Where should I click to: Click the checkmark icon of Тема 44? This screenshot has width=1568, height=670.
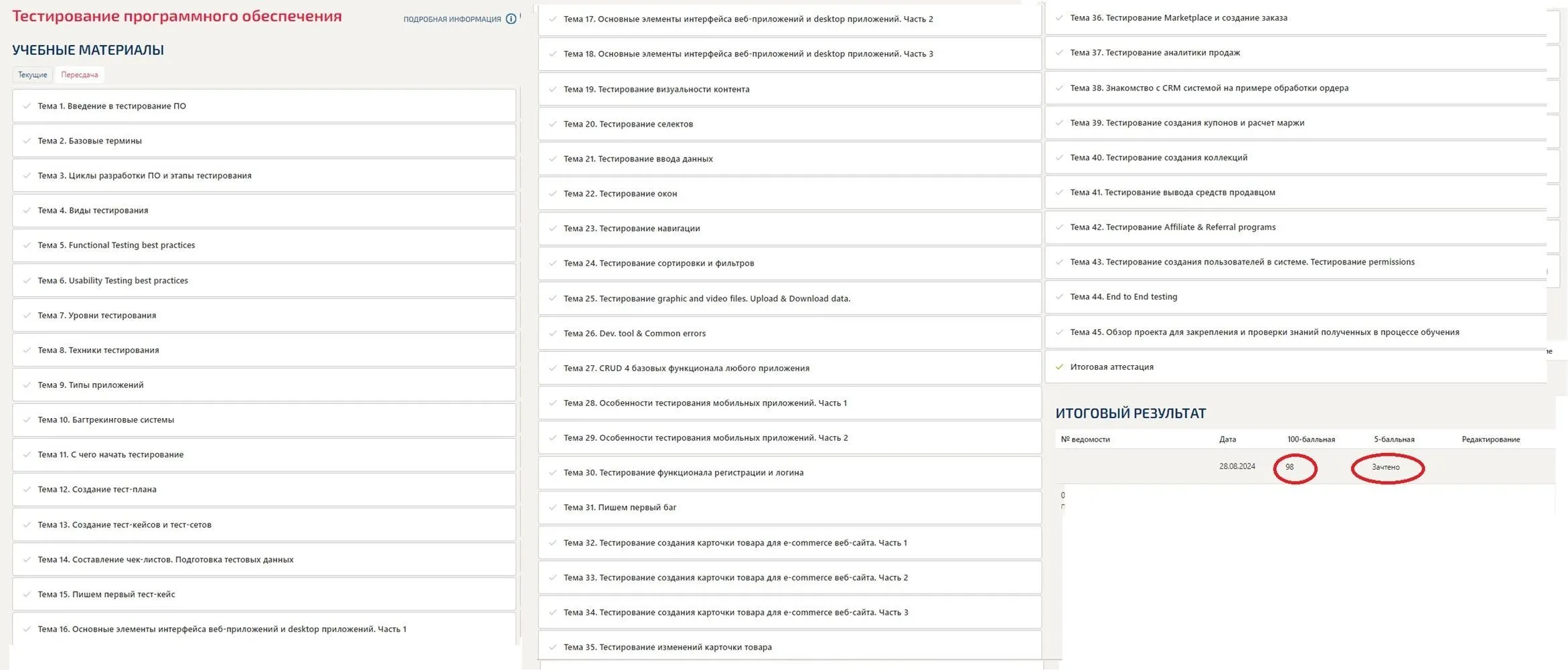coord(1059,297)
